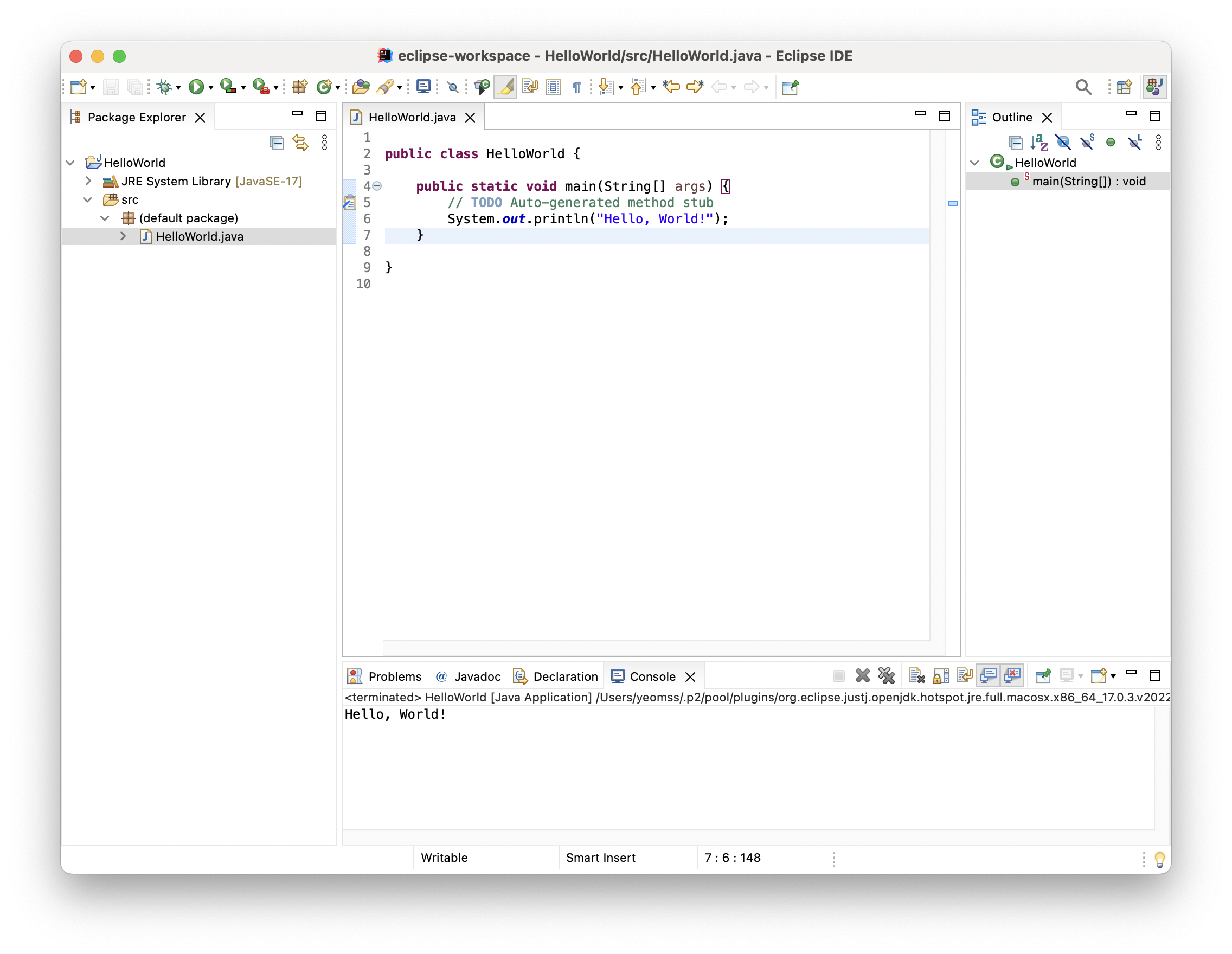
Task: Toggle Hide Fields in Outline view
Action: point(1063,142)
